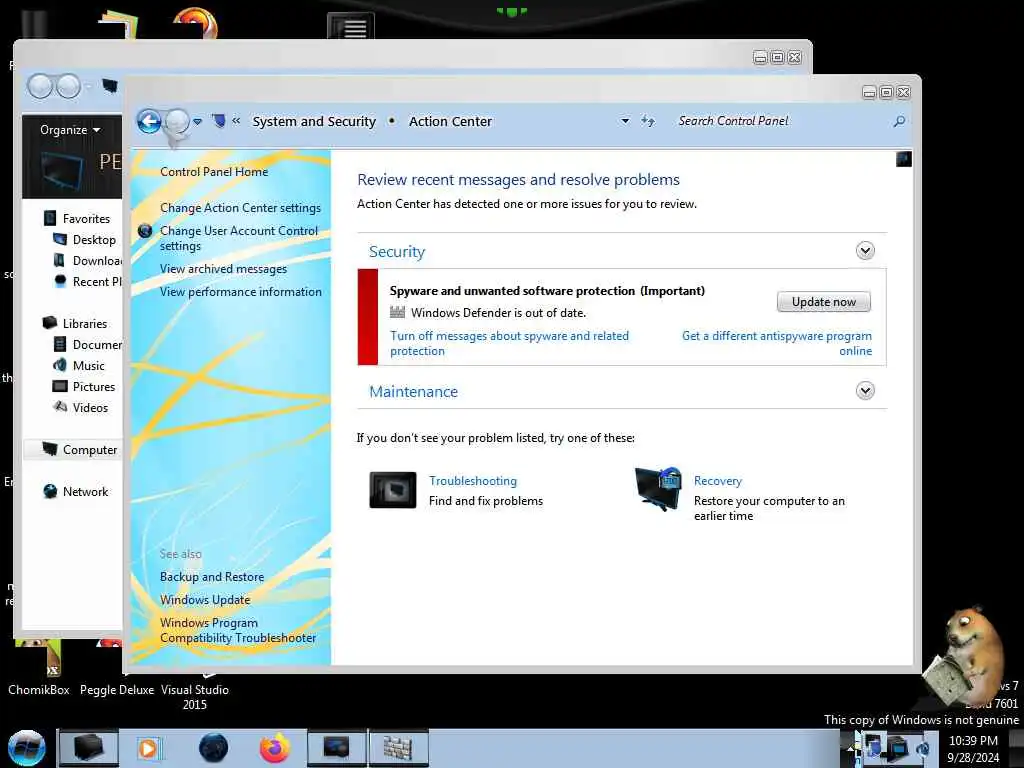Get a different antispyware program online
Screen dimensions: 1024x768
[776, 344]
